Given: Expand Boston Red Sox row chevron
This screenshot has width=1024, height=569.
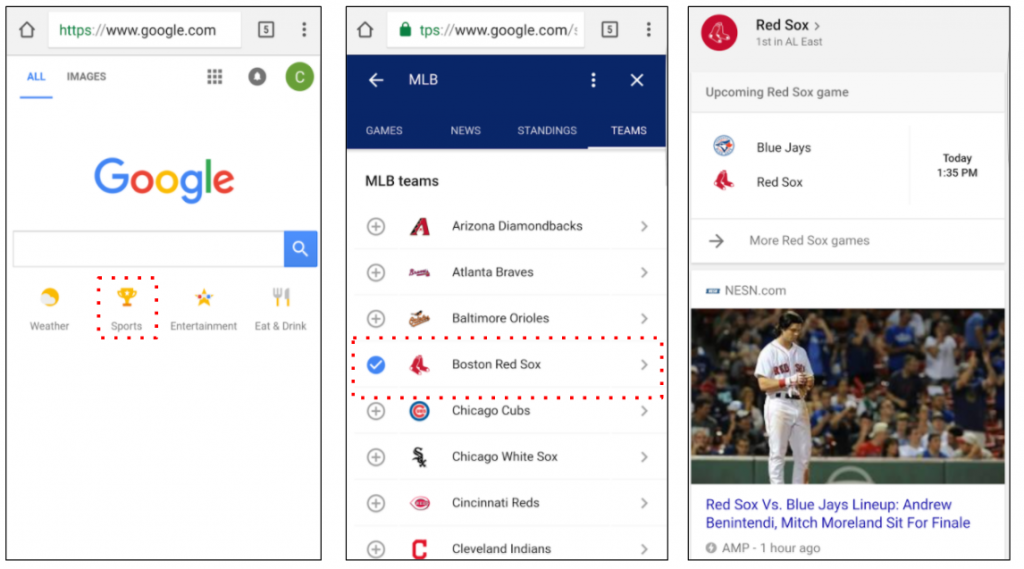Looking at the screenshot, I should point(644,365).
